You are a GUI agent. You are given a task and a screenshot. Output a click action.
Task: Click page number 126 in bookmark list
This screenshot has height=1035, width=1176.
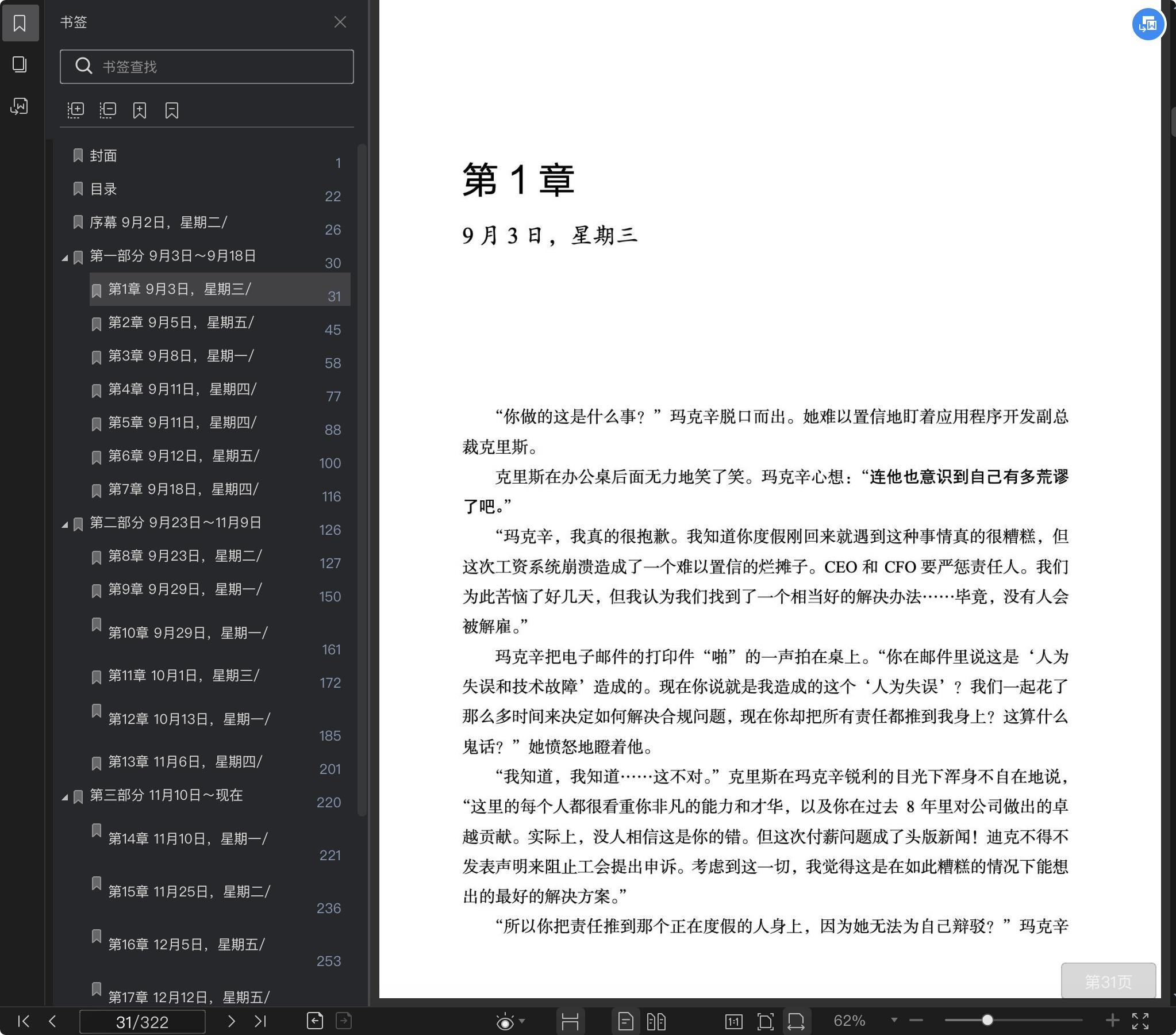330,530
